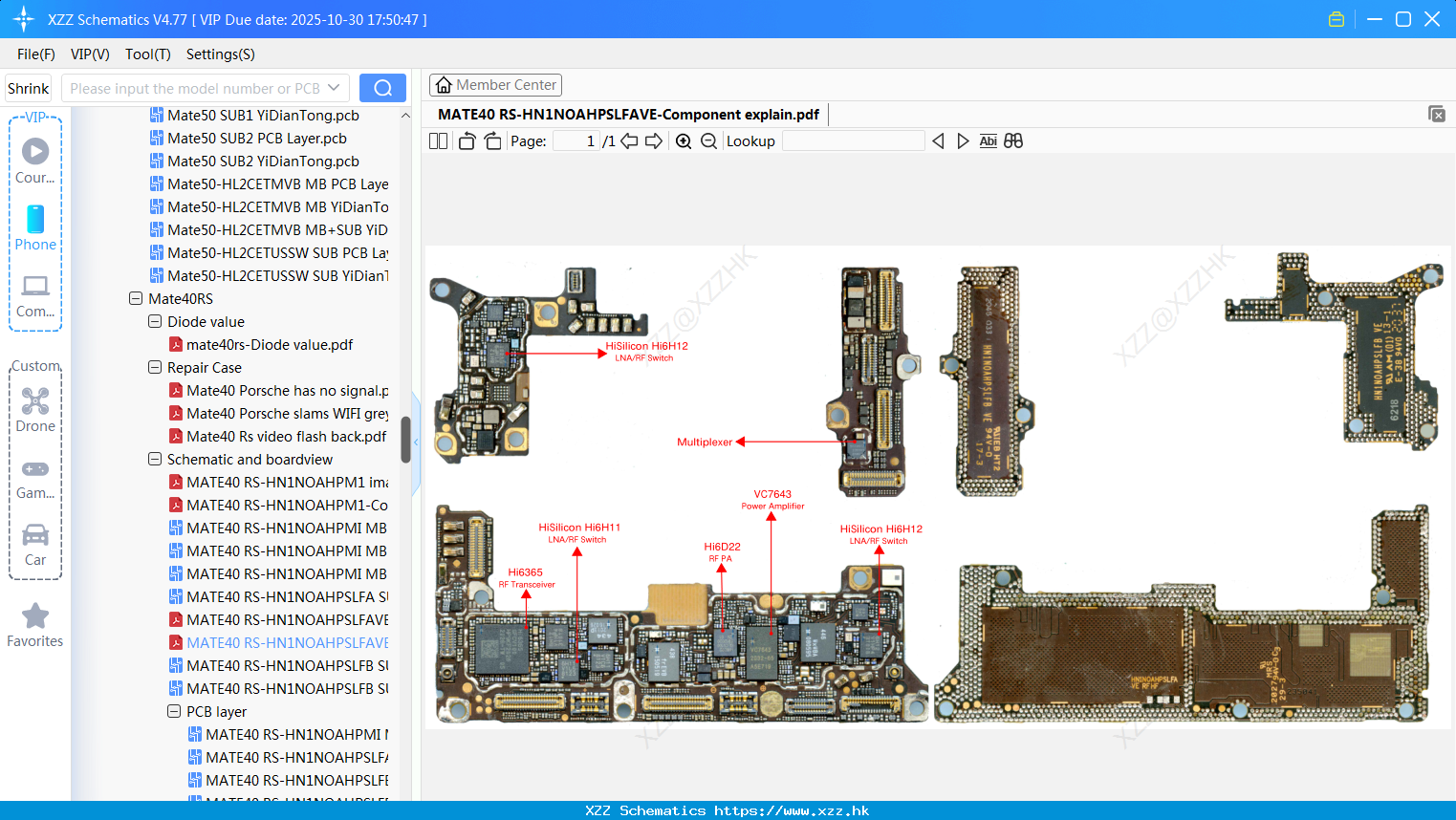Open Mate50 SUB2 PCB Layer.pcb
Image resolution: width=1456 pixels, height=820 pixels.
tap(249, 139)
